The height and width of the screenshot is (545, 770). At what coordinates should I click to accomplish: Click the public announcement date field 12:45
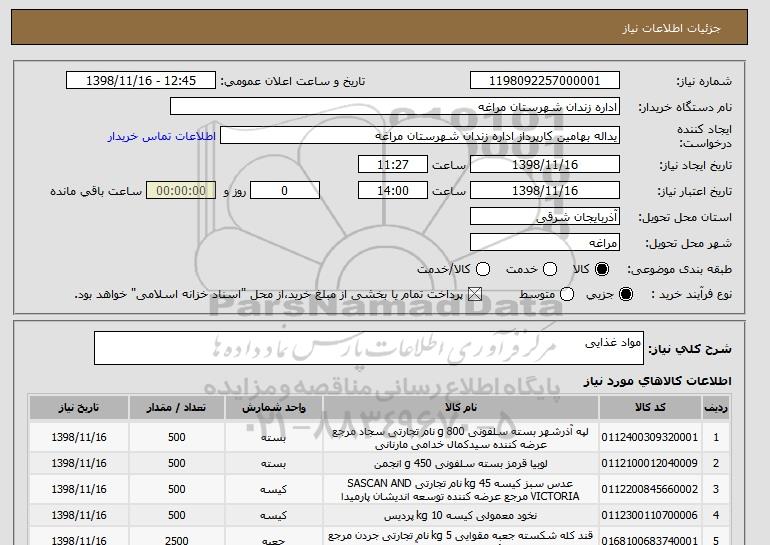(x=141, y=81)
